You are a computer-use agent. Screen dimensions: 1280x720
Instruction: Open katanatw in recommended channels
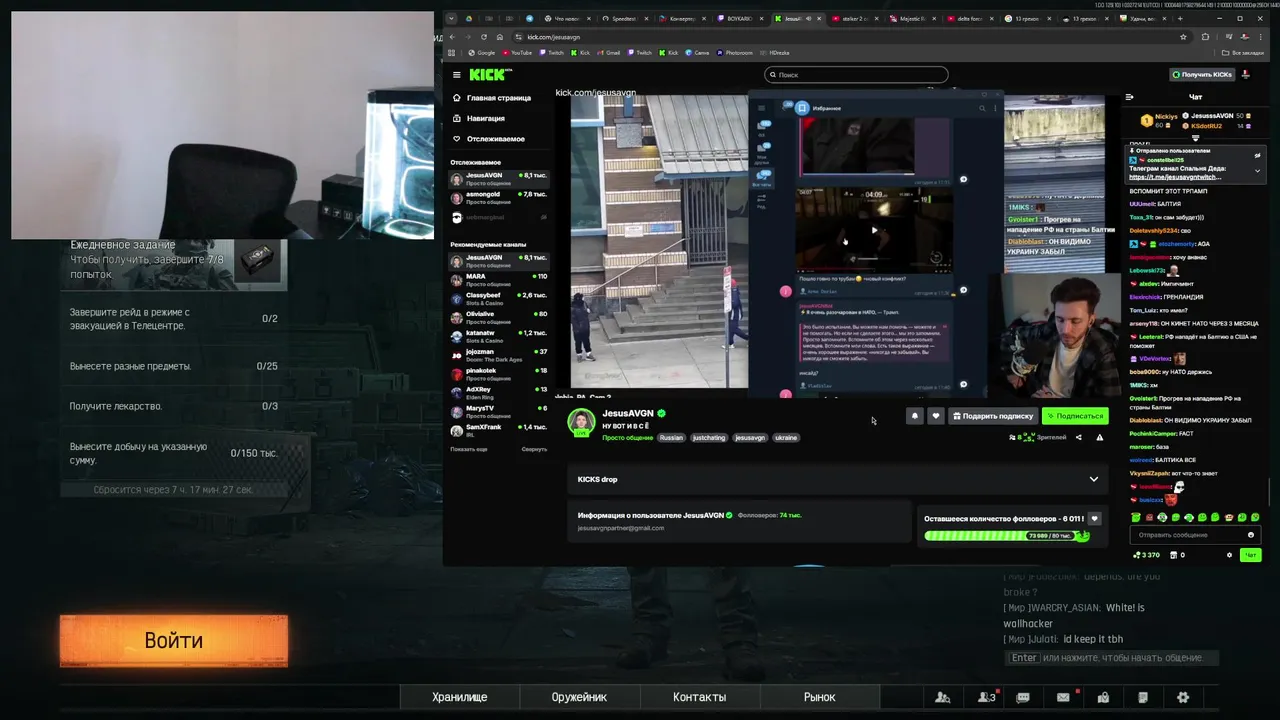(x=498, y=336)
